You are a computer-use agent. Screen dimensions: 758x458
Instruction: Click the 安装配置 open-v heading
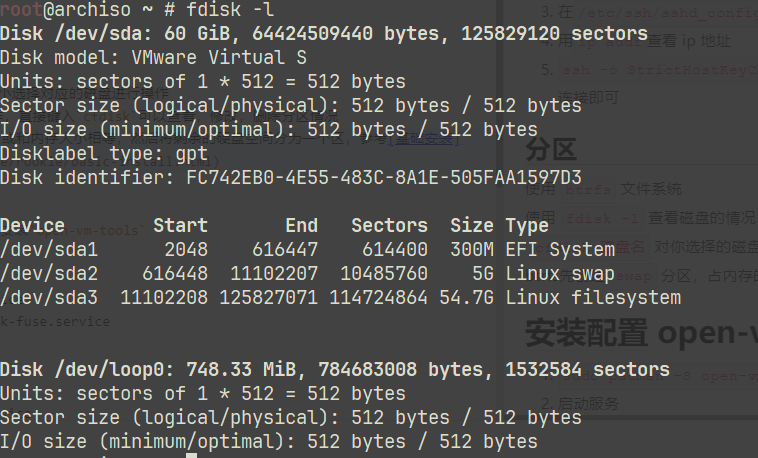click(640, 332)
